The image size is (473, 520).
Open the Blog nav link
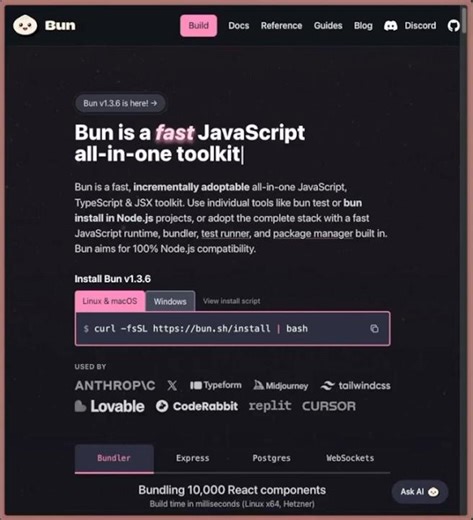click(363, 26)
